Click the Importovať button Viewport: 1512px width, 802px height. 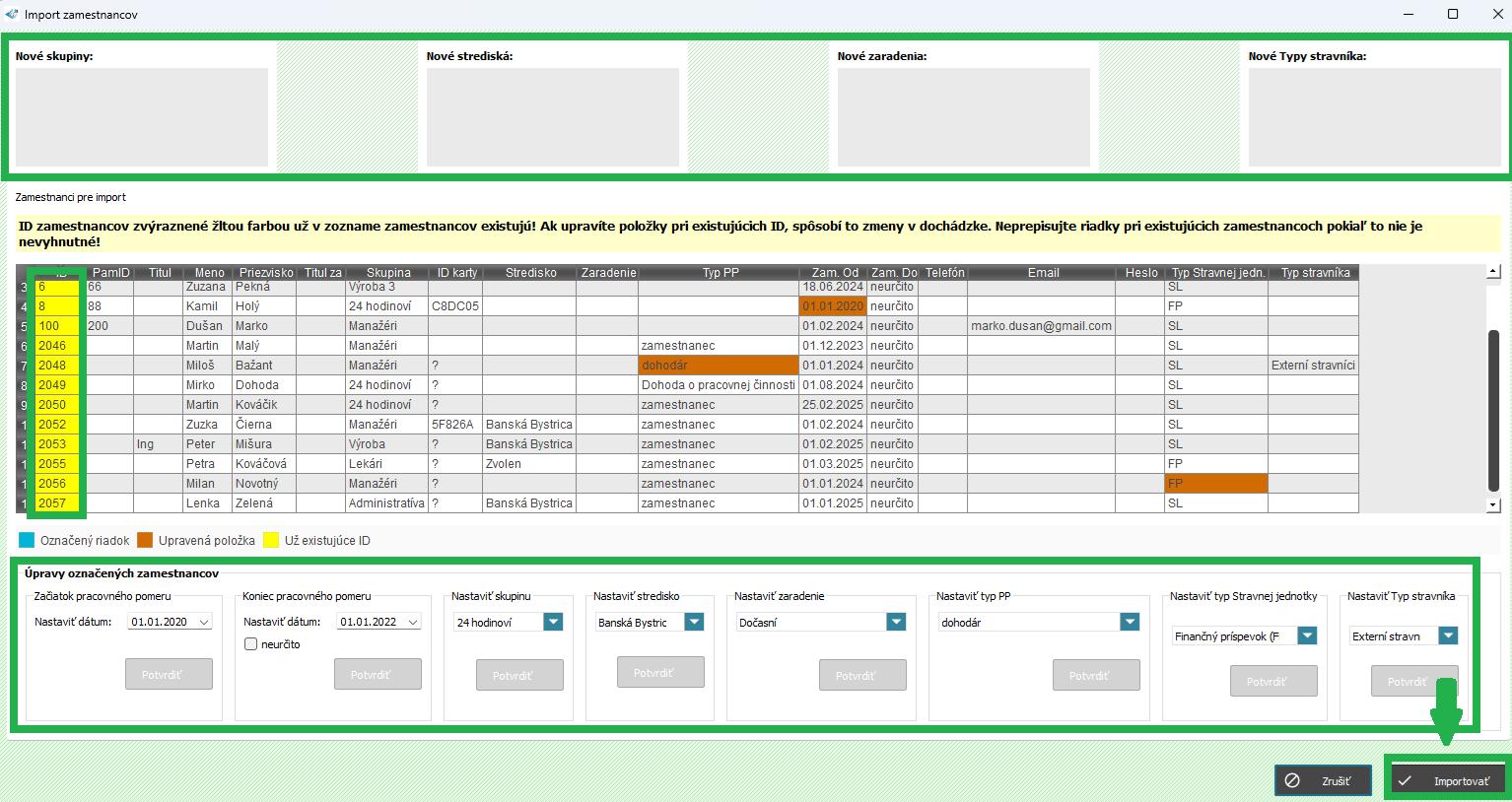pyautogui.click(x=1449, y=778)
